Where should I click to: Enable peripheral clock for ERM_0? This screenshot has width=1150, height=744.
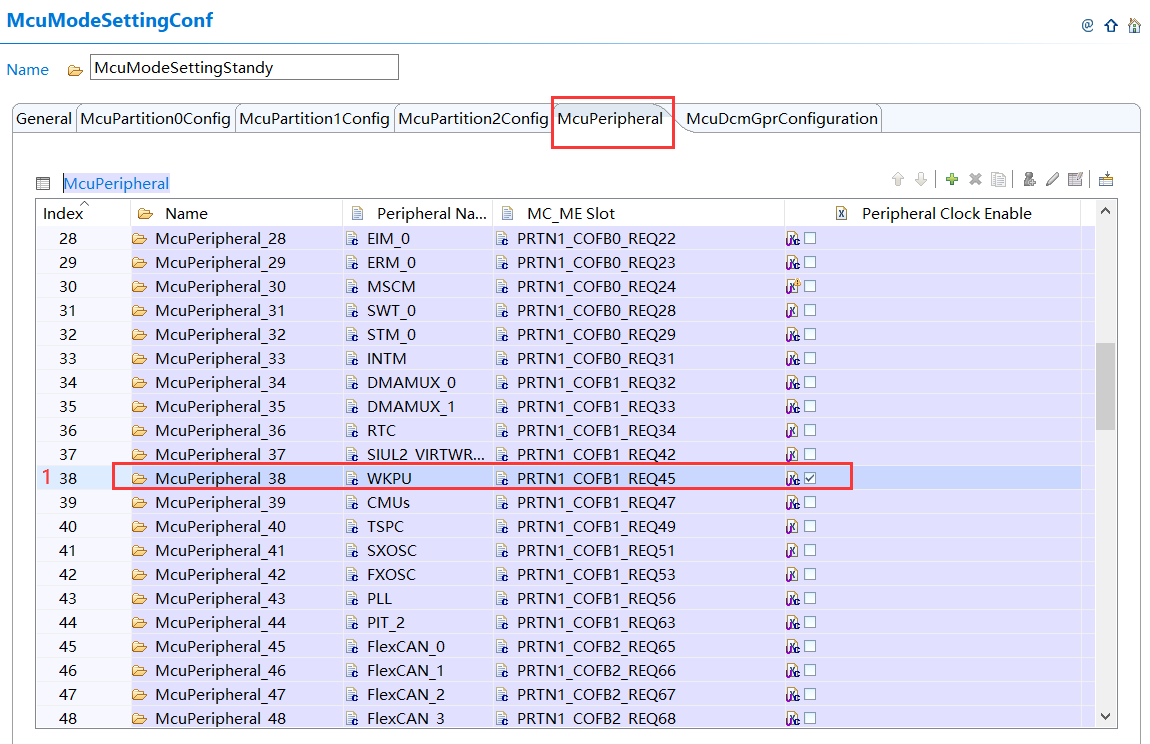810,262
